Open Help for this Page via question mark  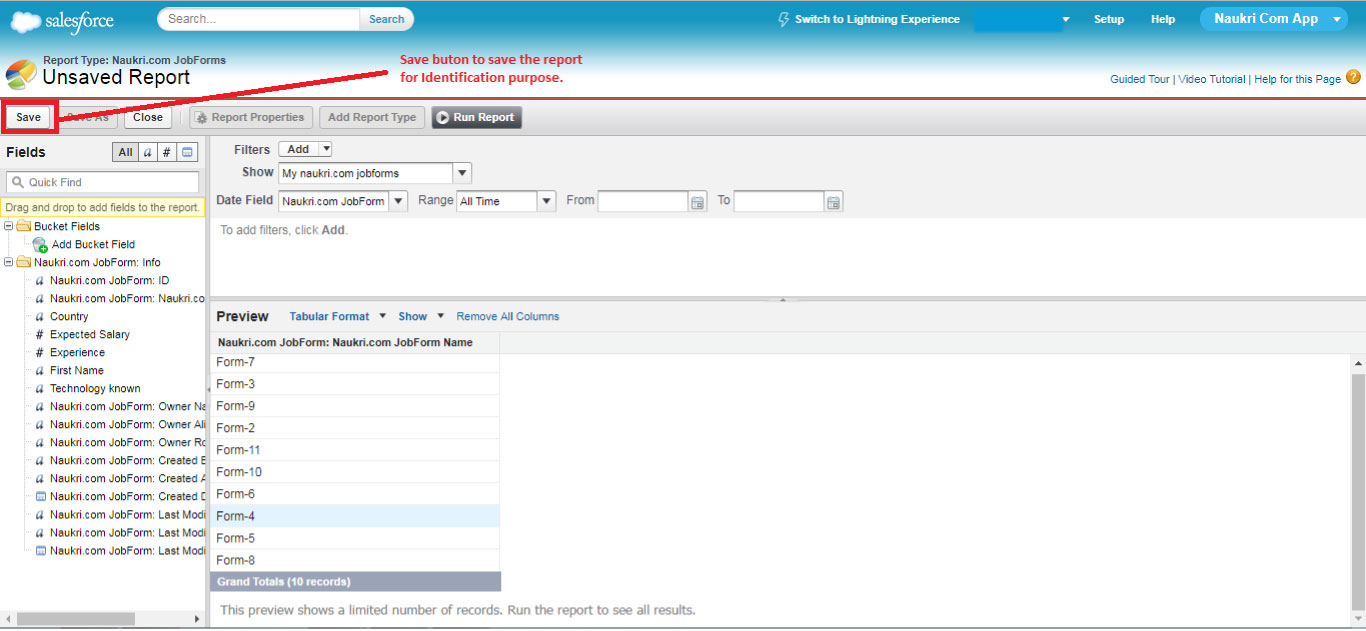tap(1355, 78)
